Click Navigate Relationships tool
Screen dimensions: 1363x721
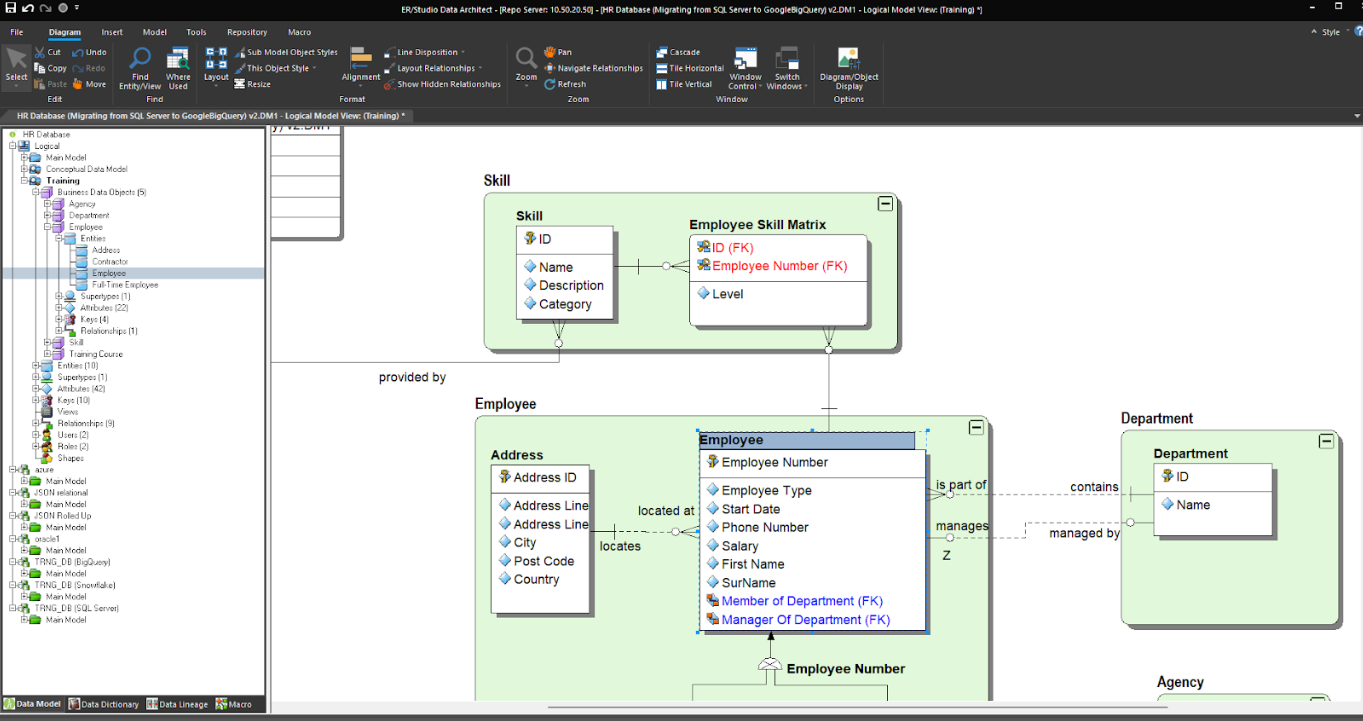(x=593, y=68)
